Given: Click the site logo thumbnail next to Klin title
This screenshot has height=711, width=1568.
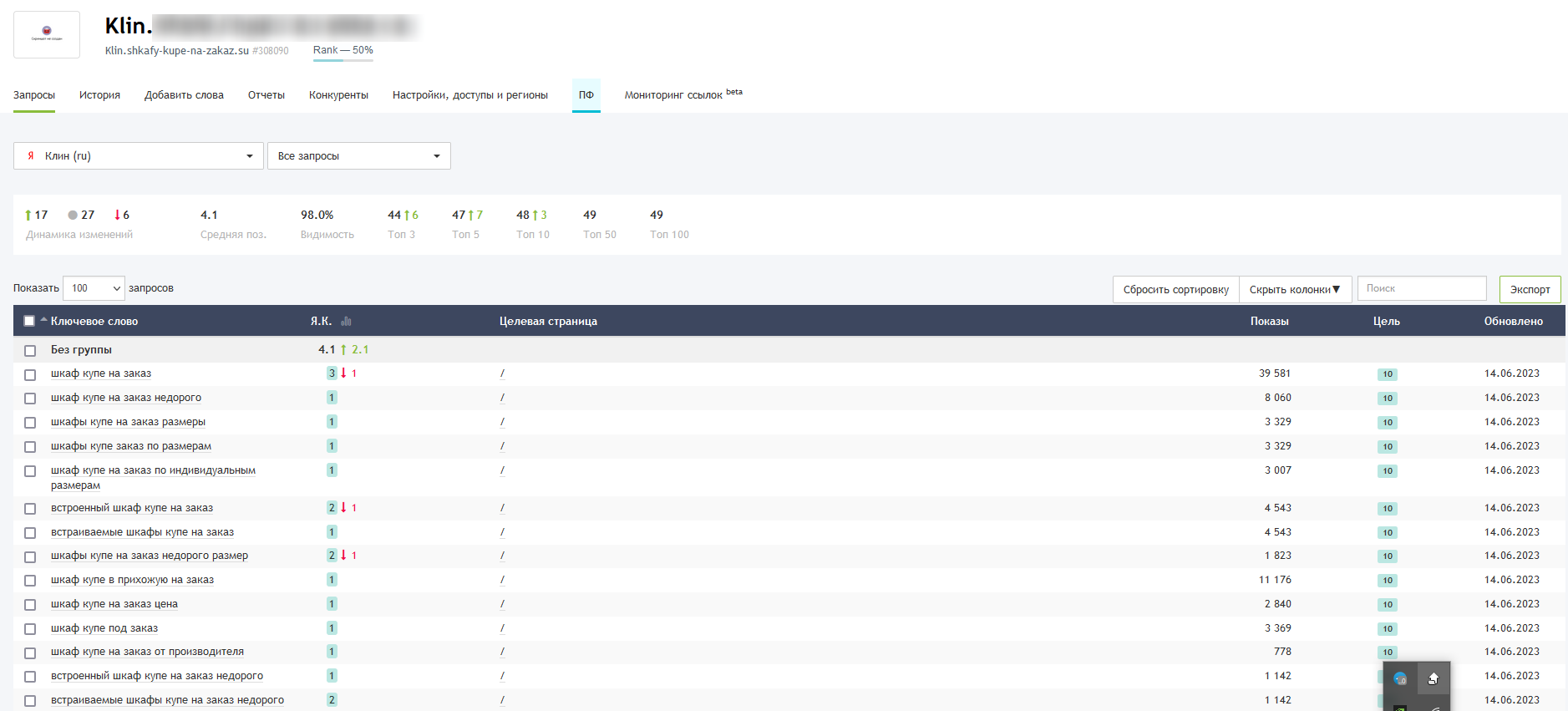Looking at the screenshot, I should 47,34.
